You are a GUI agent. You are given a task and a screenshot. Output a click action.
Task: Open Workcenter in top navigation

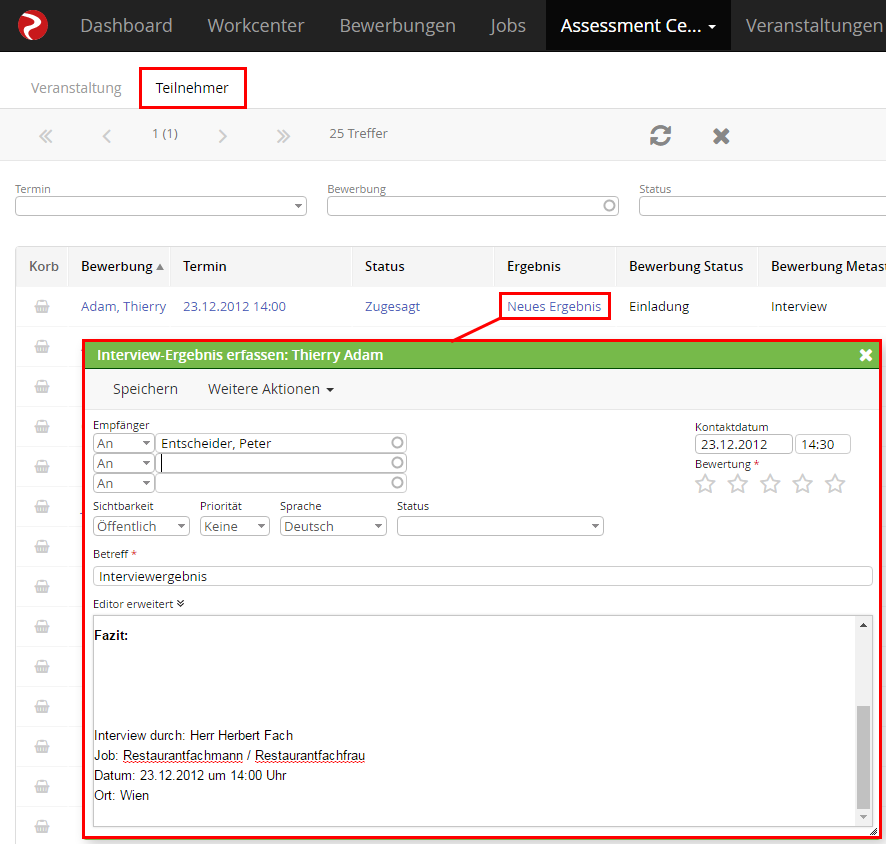(x=255, y=25)
